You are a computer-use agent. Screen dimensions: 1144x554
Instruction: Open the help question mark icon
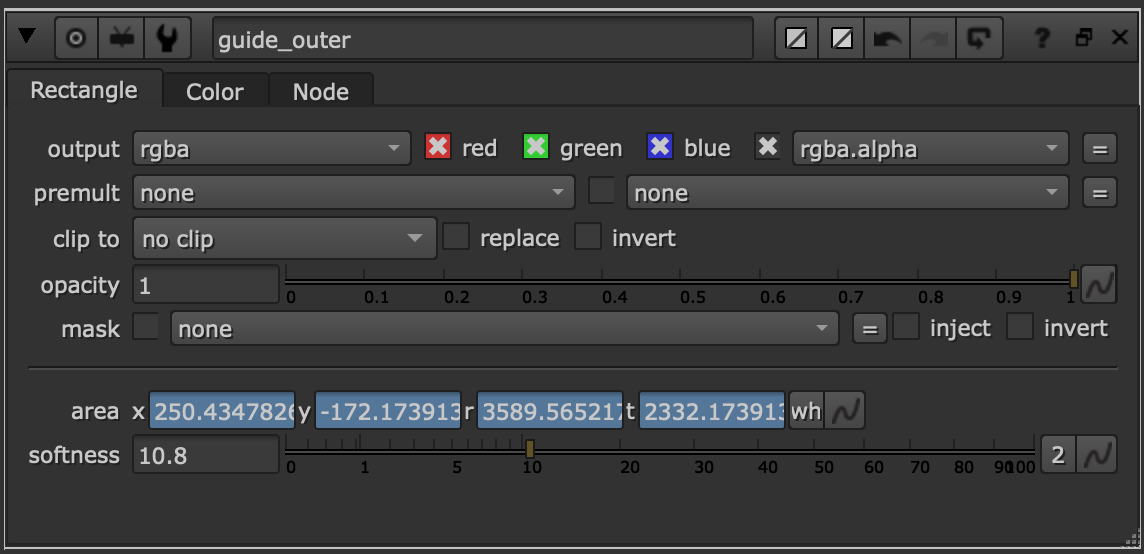pos(1042,38)
